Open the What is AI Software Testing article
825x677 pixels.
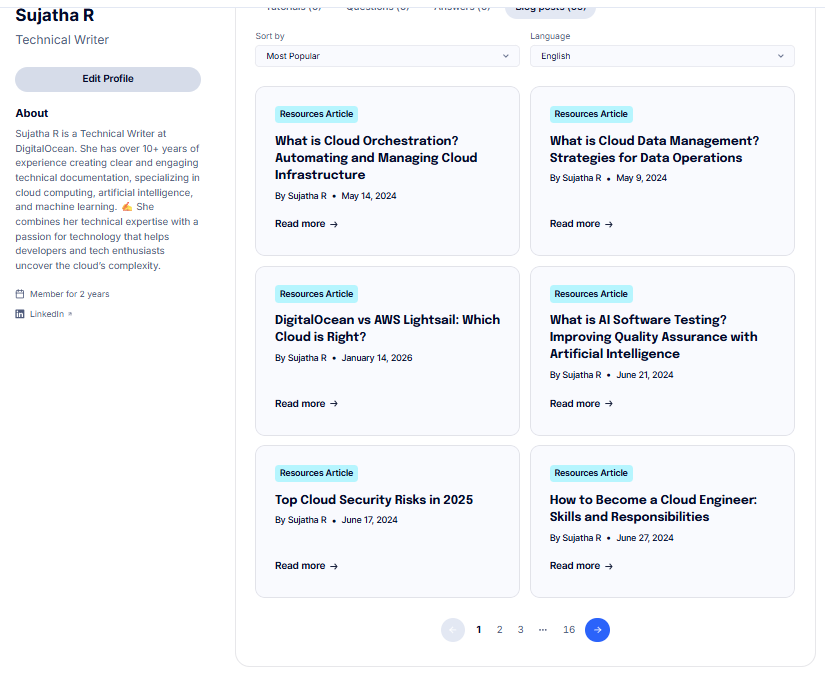point(653,337)
